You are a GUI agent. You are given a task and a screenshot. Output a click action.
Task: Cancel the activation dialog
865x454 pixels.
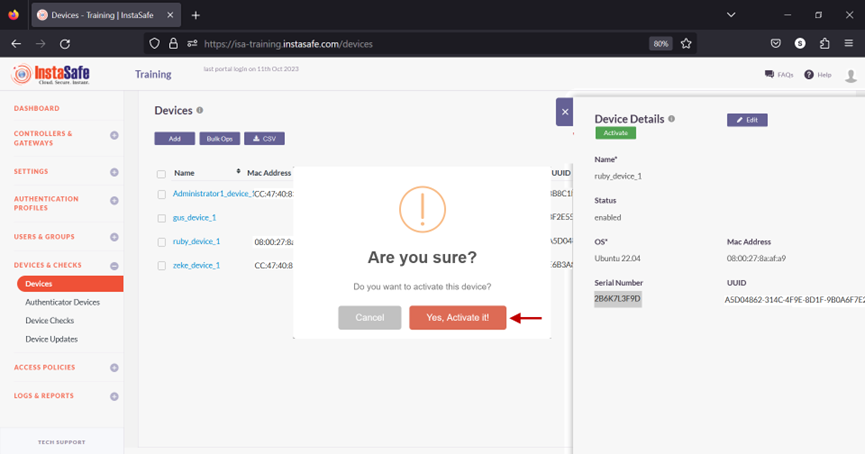point(370,317)
